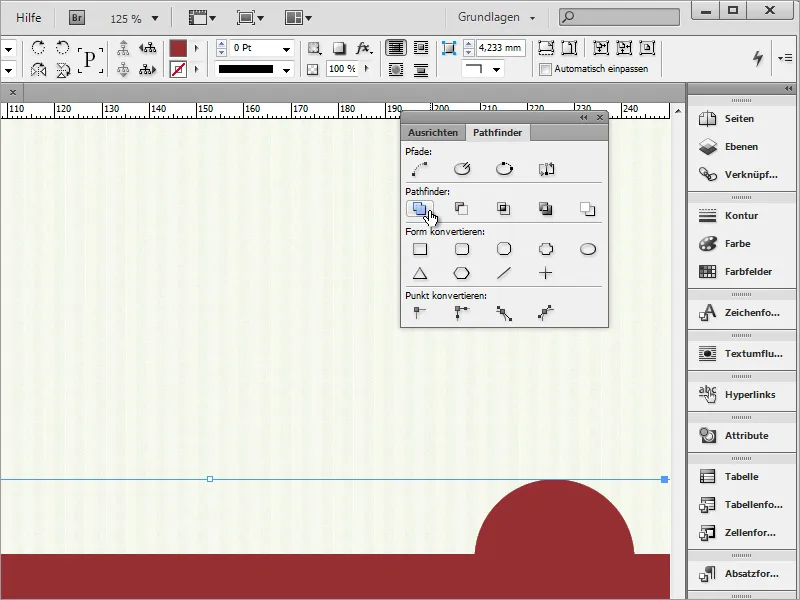Click the Open Path icon under Pfade
The width and height of the screenshot is (800, 600).
click(x=462, y=168)
